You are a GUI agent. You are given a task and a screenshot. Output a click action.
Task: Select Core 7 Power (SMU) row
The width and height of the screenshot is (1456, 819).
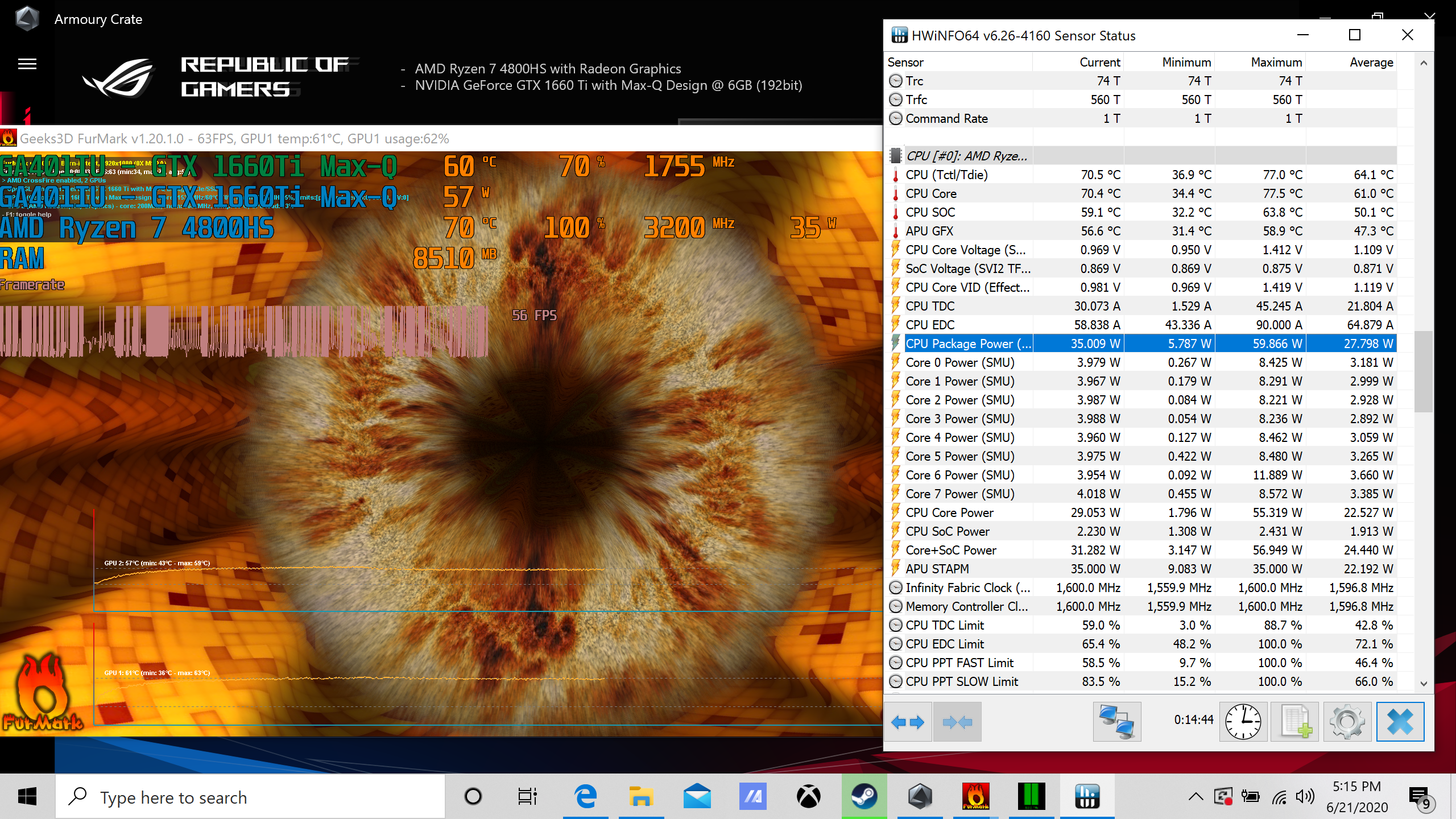[1141, 494]
